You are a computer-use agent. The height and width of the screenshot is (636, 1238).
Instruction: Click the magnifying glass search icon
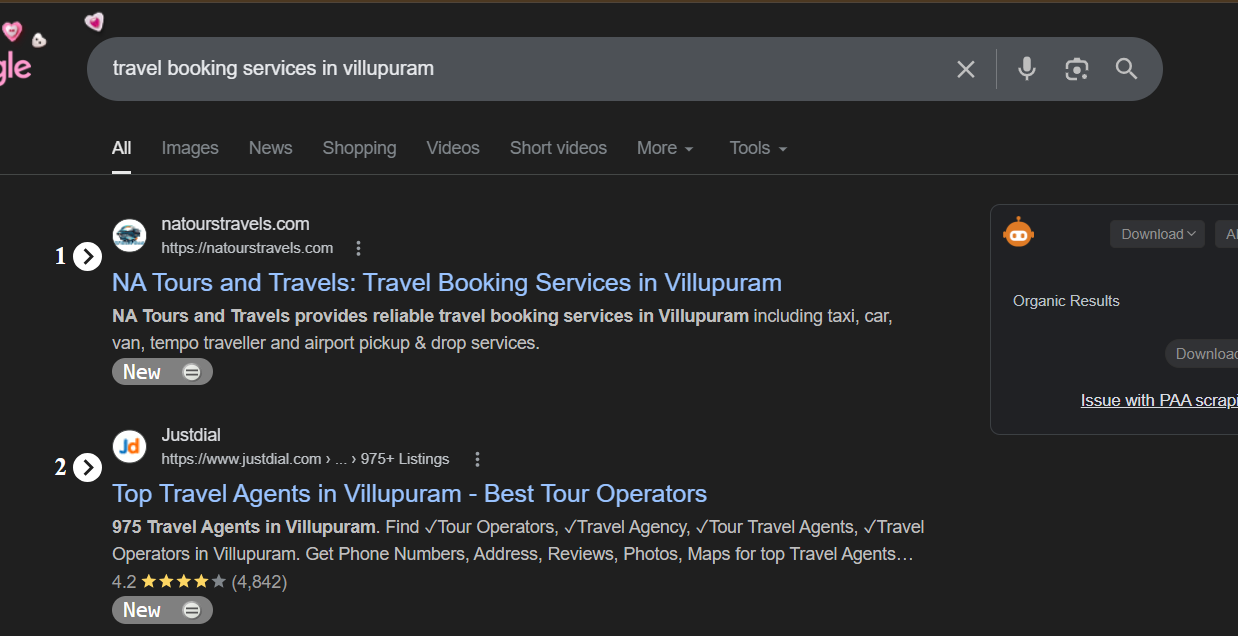pos(1127,69)
